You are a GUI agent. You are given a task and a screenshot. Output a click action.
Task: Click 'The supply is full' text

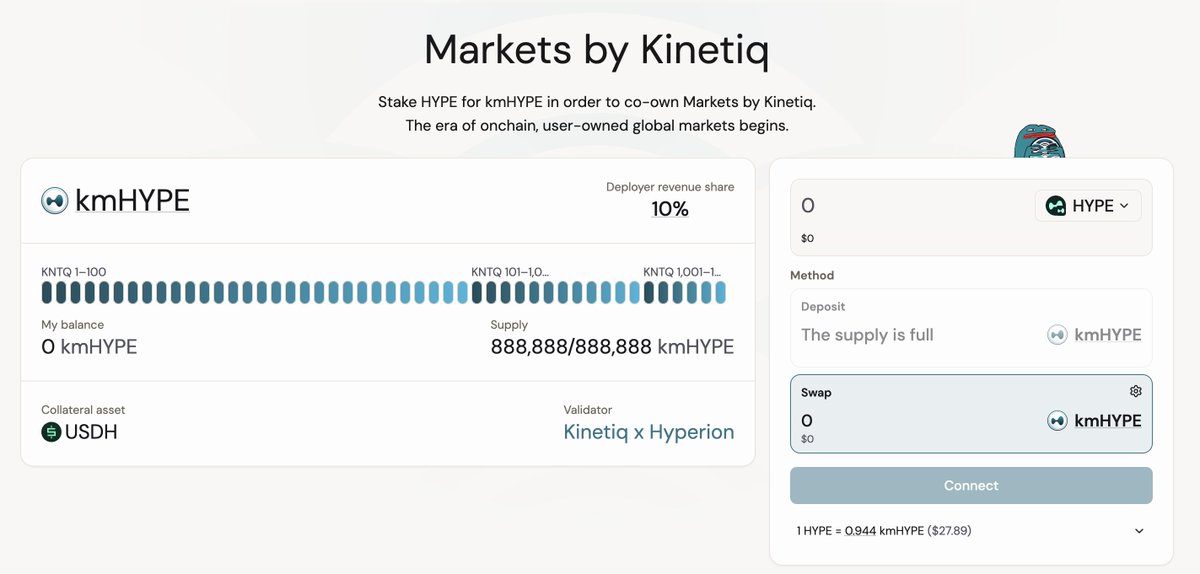(867, 335)
